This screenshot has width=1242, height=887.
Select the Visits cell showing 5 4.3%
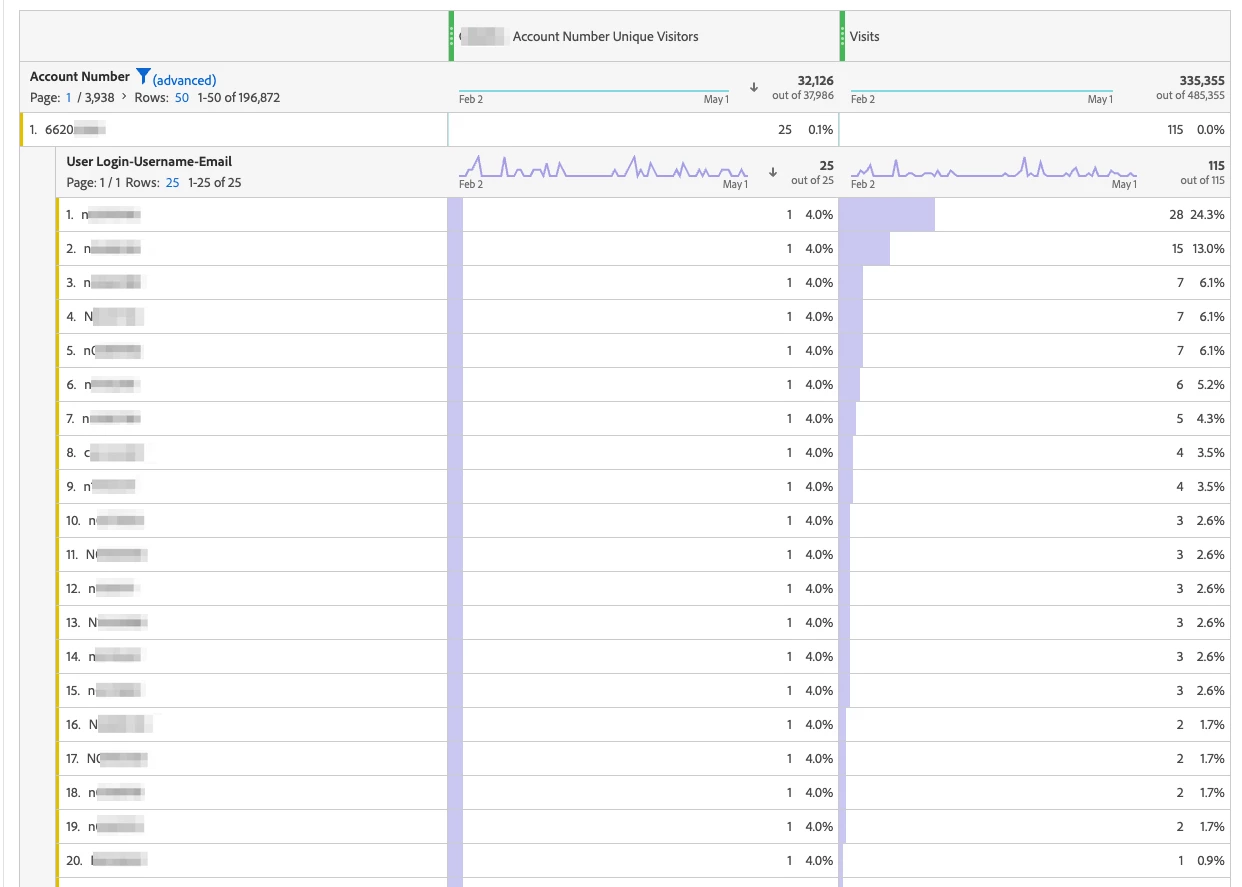point(1035,419)
